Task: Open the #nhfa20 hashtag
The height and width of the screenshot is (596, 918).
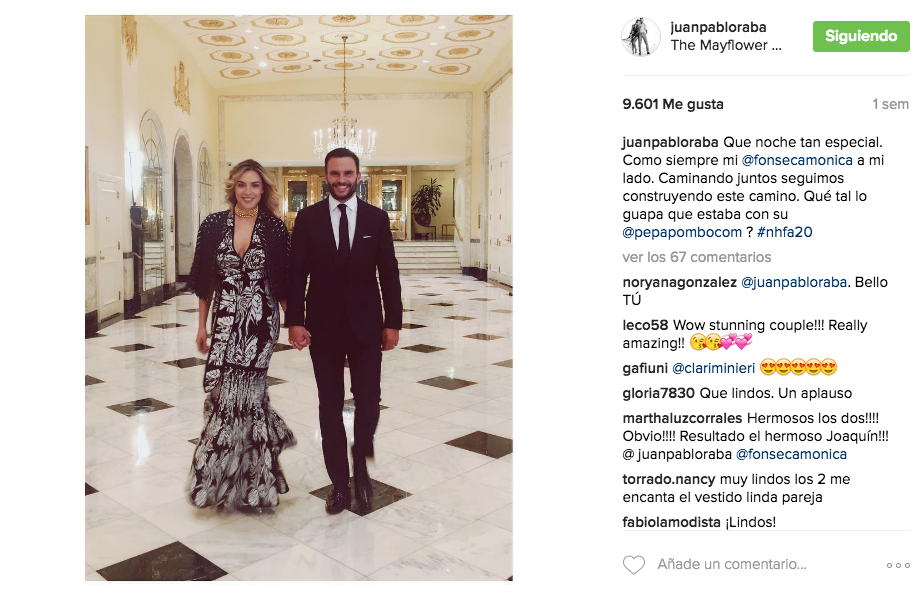Action: coord(785,232)
